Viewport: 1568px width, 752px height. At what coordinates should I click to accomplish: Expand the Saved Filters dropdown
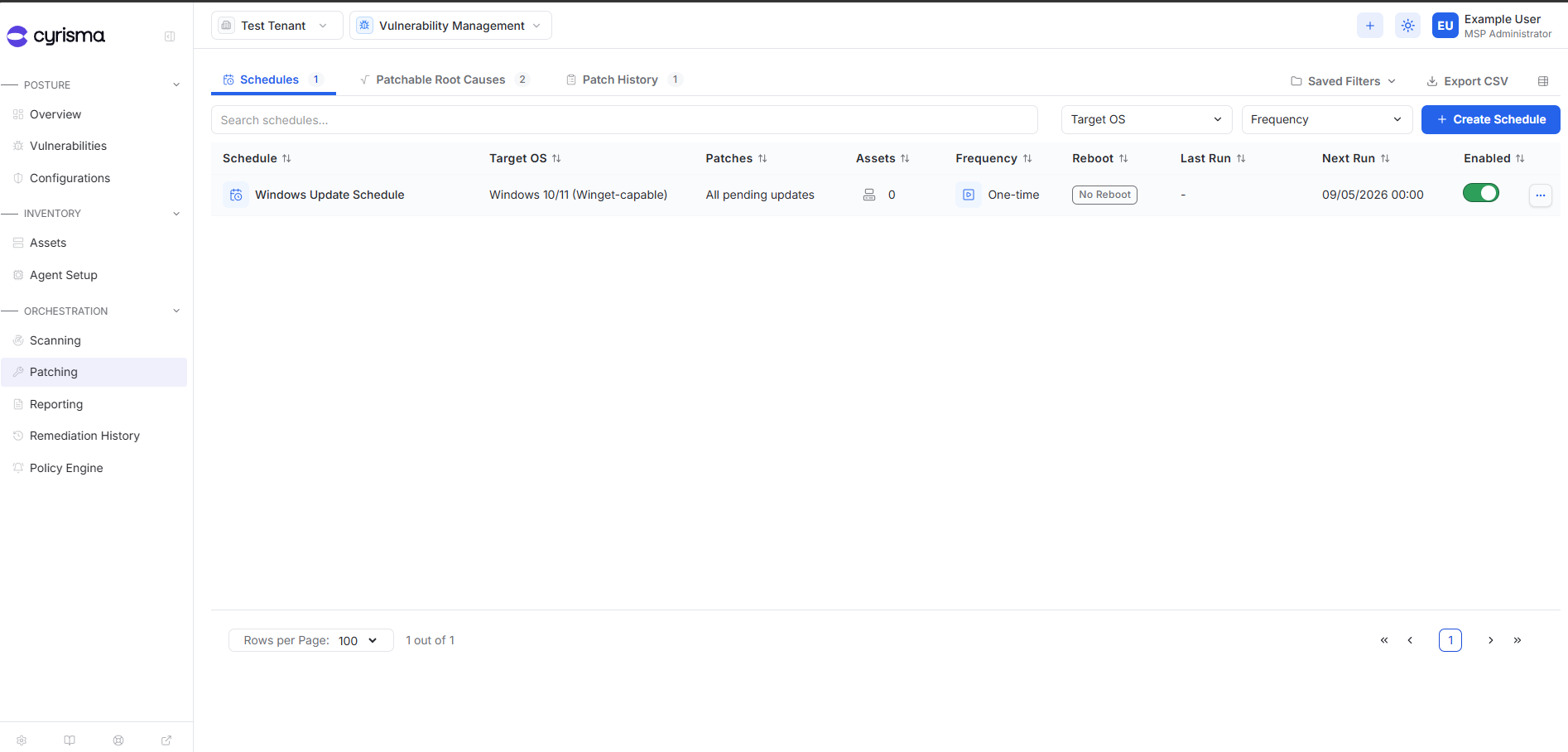pos(1343,81)
